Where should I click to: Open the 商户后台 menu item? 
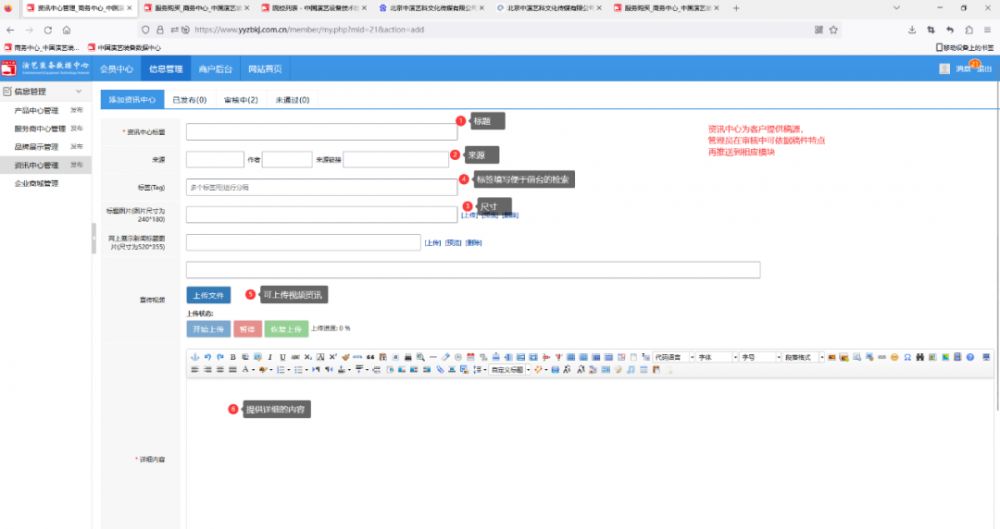click(x=215, y=69)
